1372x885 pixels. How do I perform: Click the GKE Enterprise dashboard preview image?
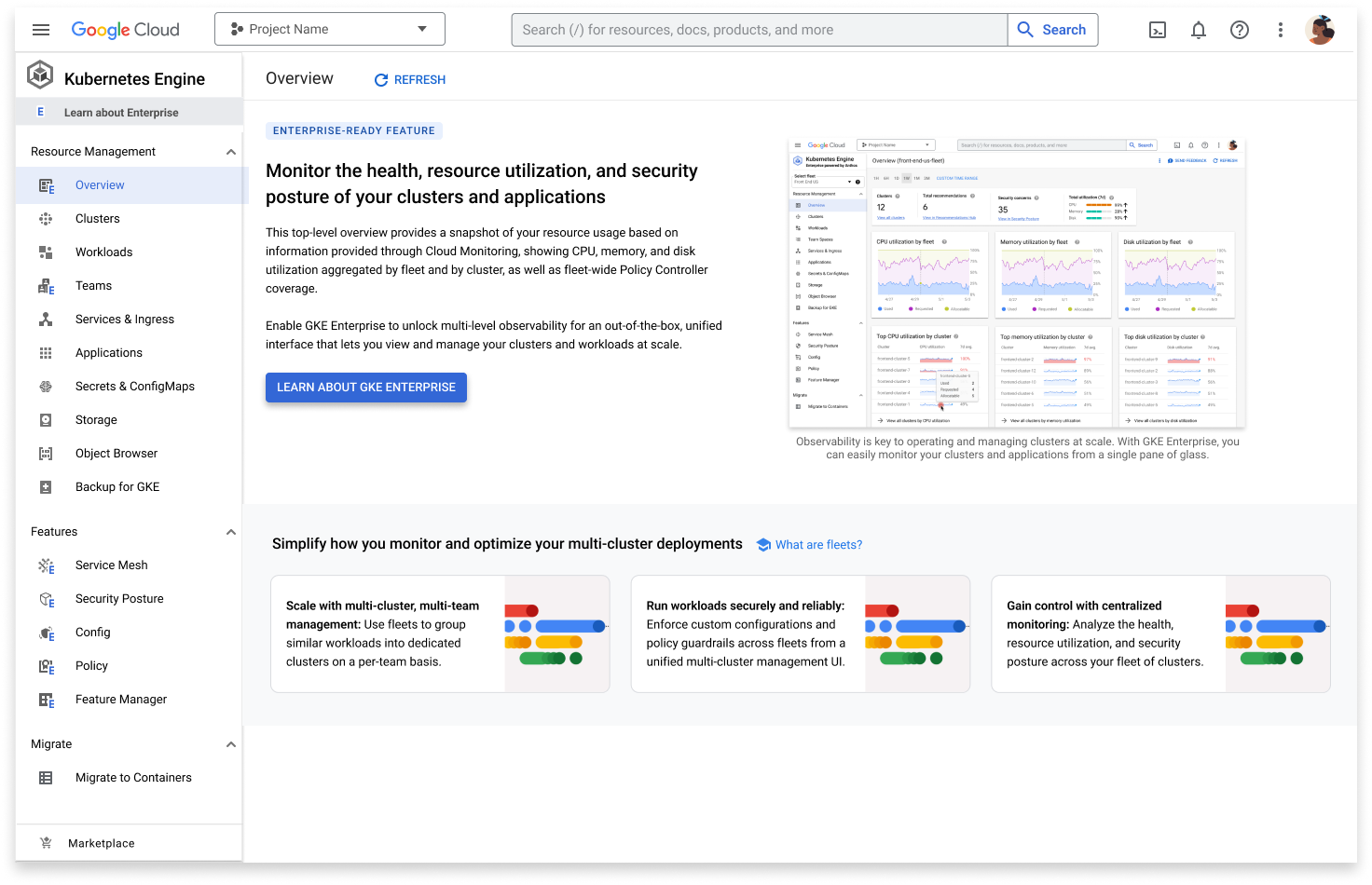coord(1017,282)
